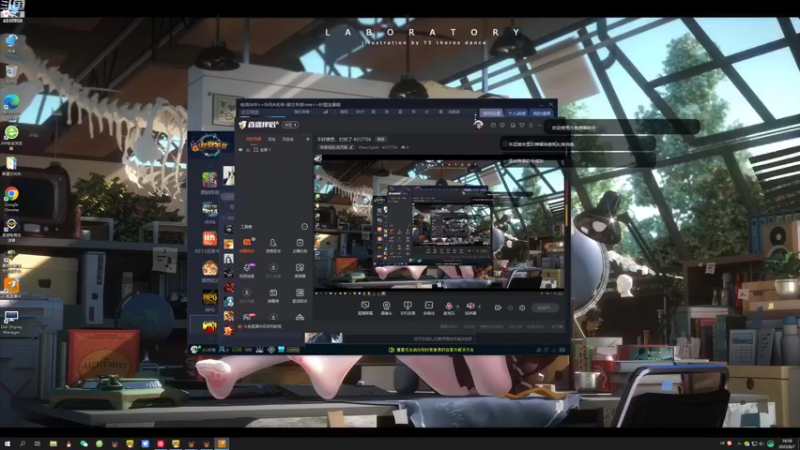The width and height of the screenshot is (800, 450).
Task: Open first blue tab in background window
Action: click(491, 113)
